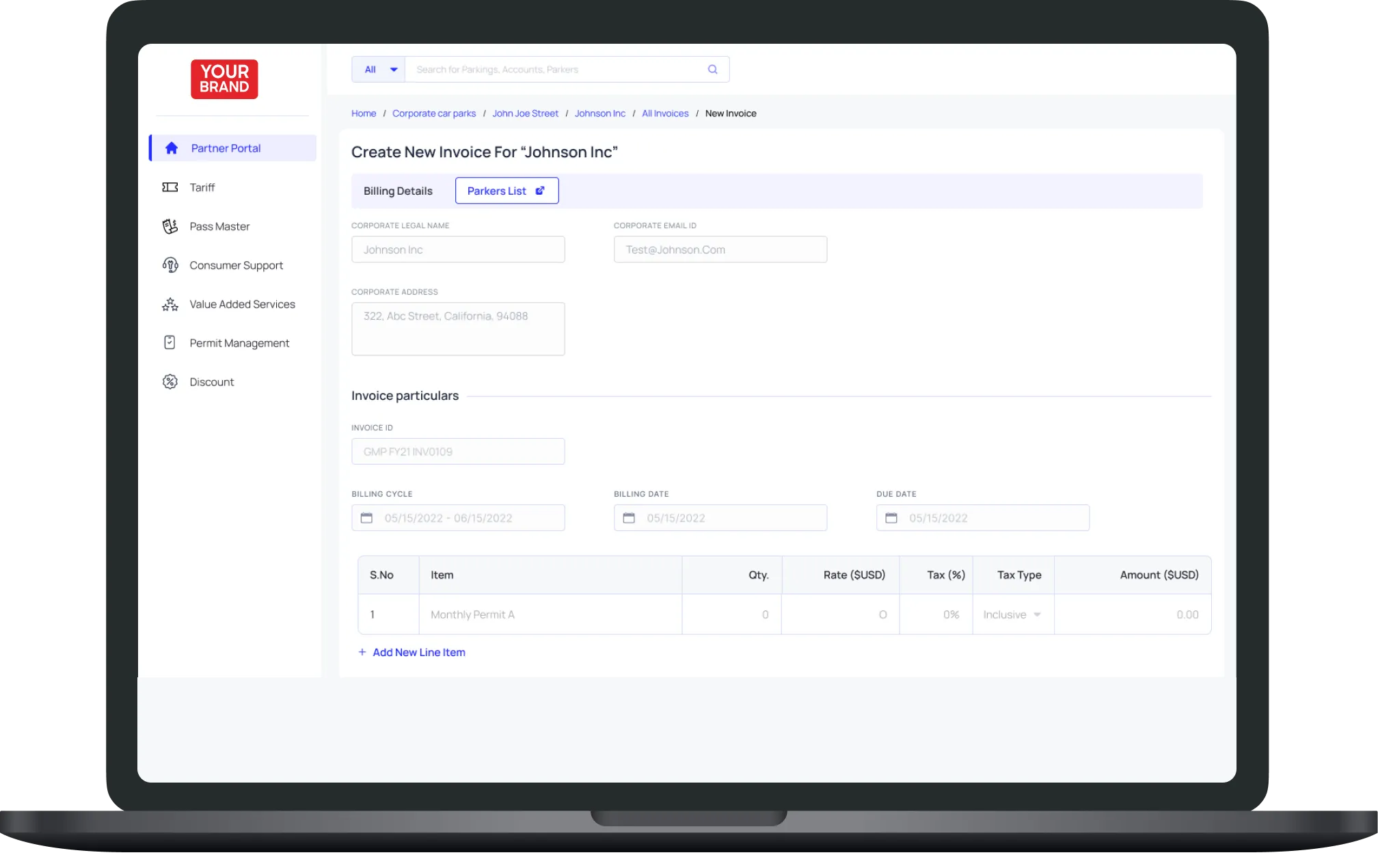Open the Inclusive tax type dropdown
1378x868 pixels.
1012,614
